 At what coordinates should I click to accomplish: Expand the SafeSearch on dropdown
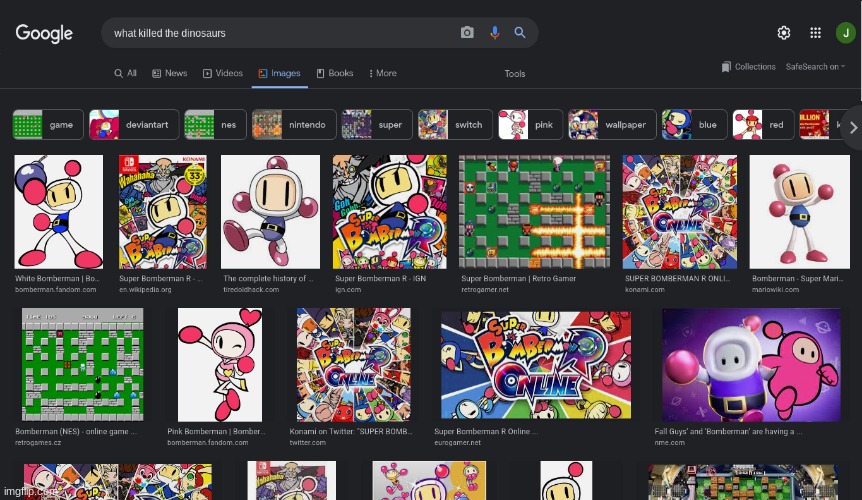click(x=815, y=66)
